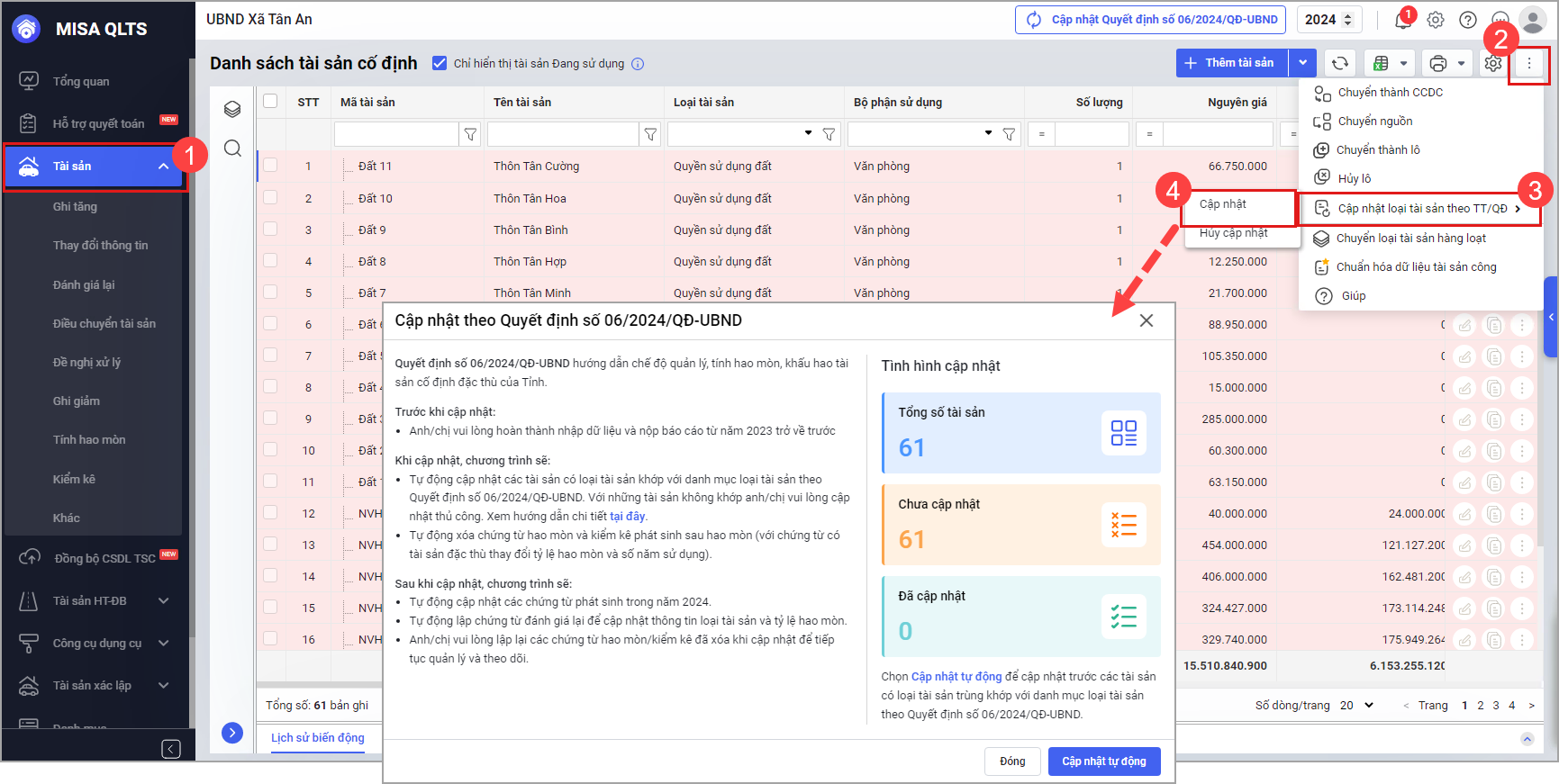Open the header settings gear
The image size is (1559, 784).
(x=1436, y=20)
